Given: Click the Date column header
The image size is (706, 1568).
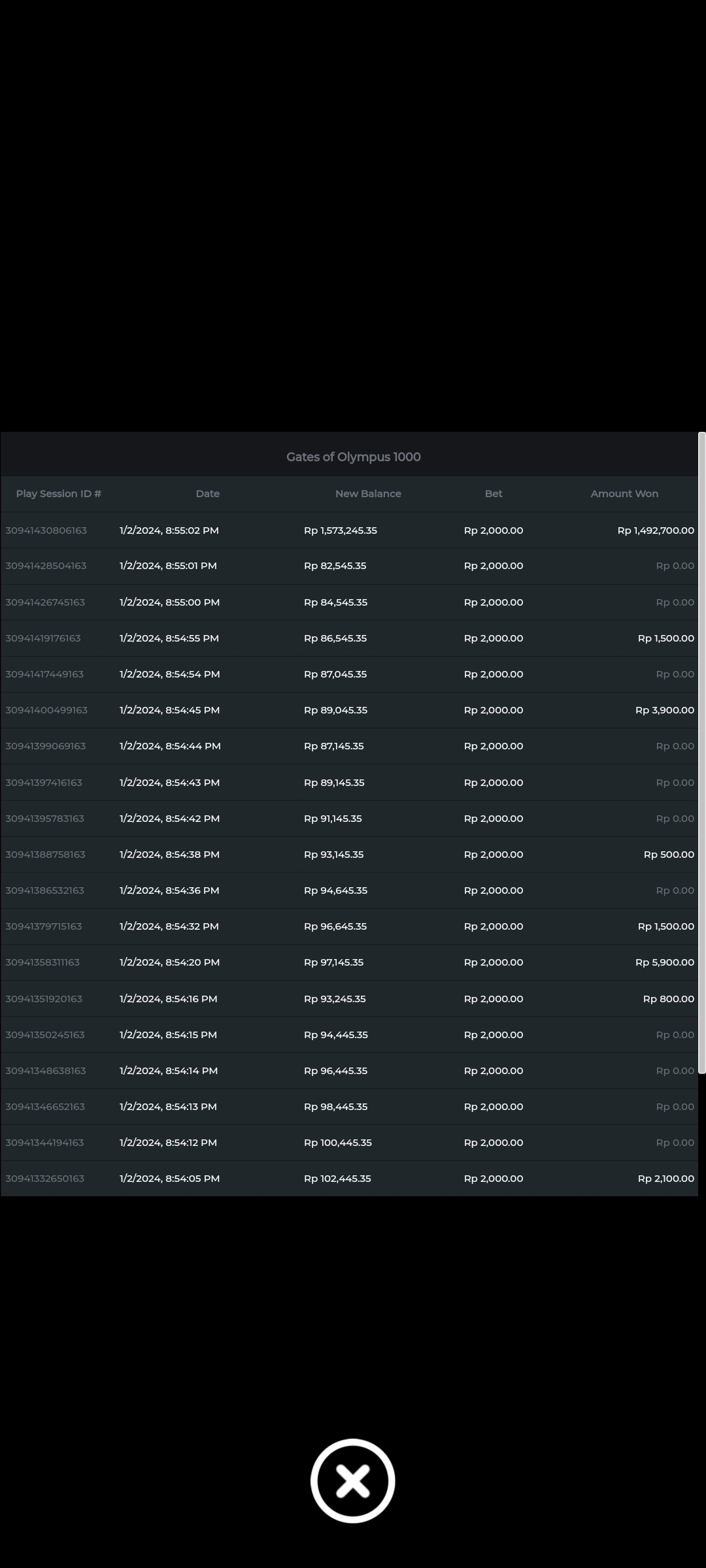Looking at the screenshot, I should 207,494.
